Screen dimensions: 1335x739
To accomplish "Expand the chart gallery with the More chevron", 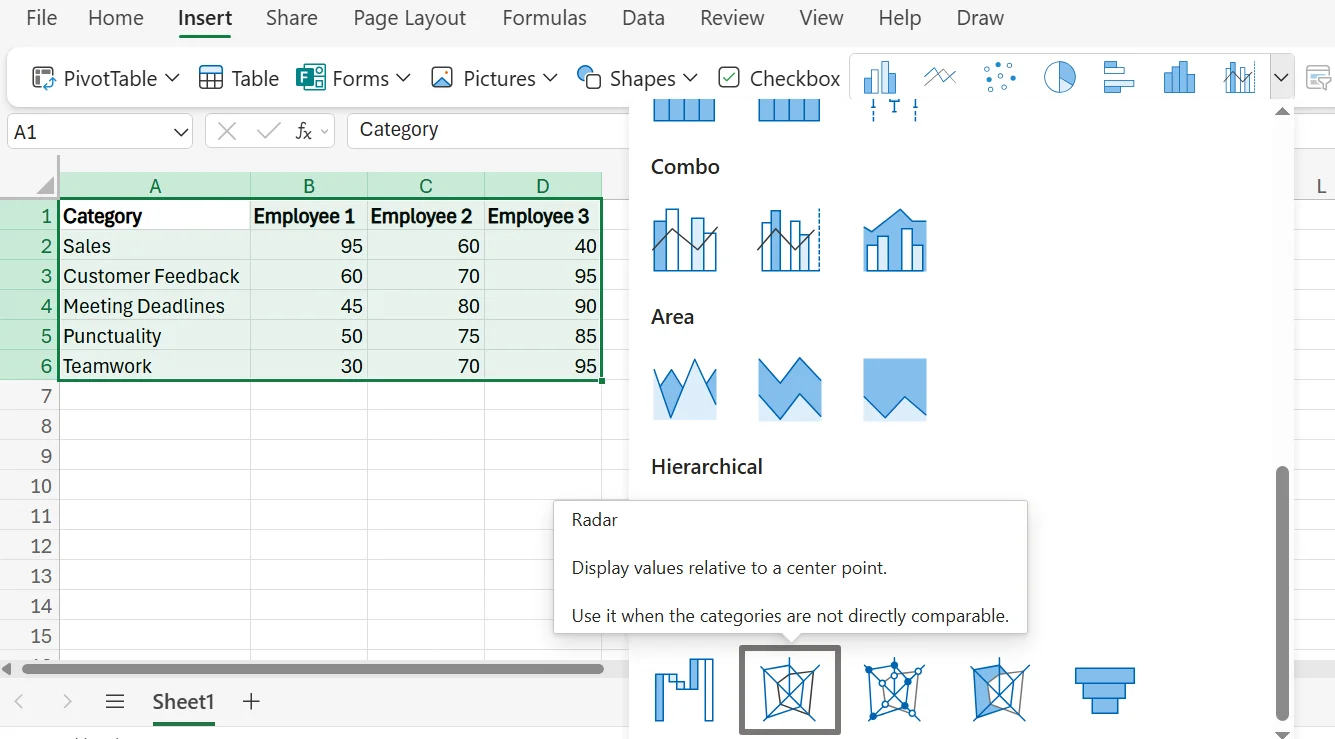I will 1281,76.
